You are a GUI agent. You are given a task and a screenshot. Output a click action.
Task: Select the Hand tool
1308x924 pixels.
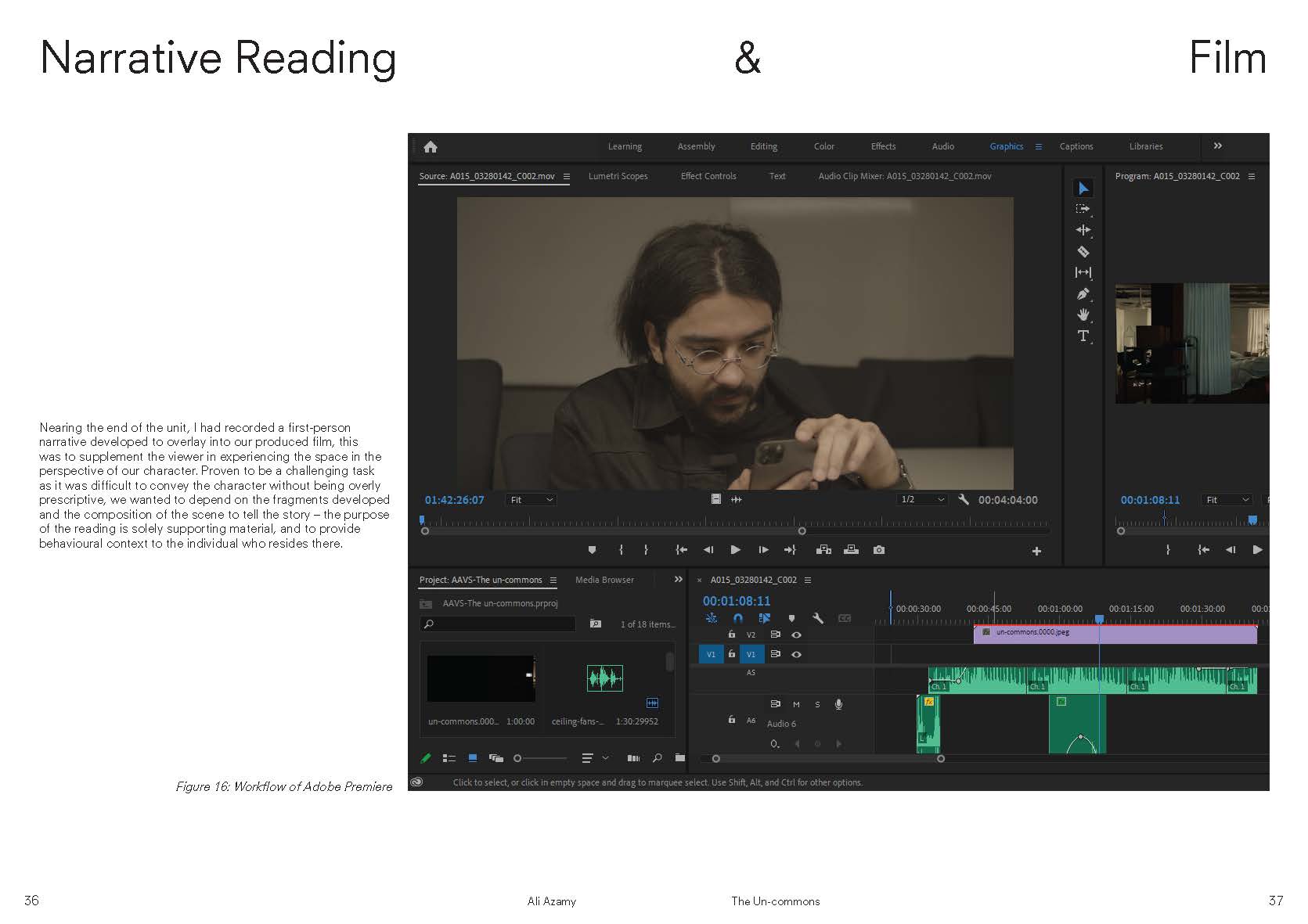click(x=1083, y=315)
